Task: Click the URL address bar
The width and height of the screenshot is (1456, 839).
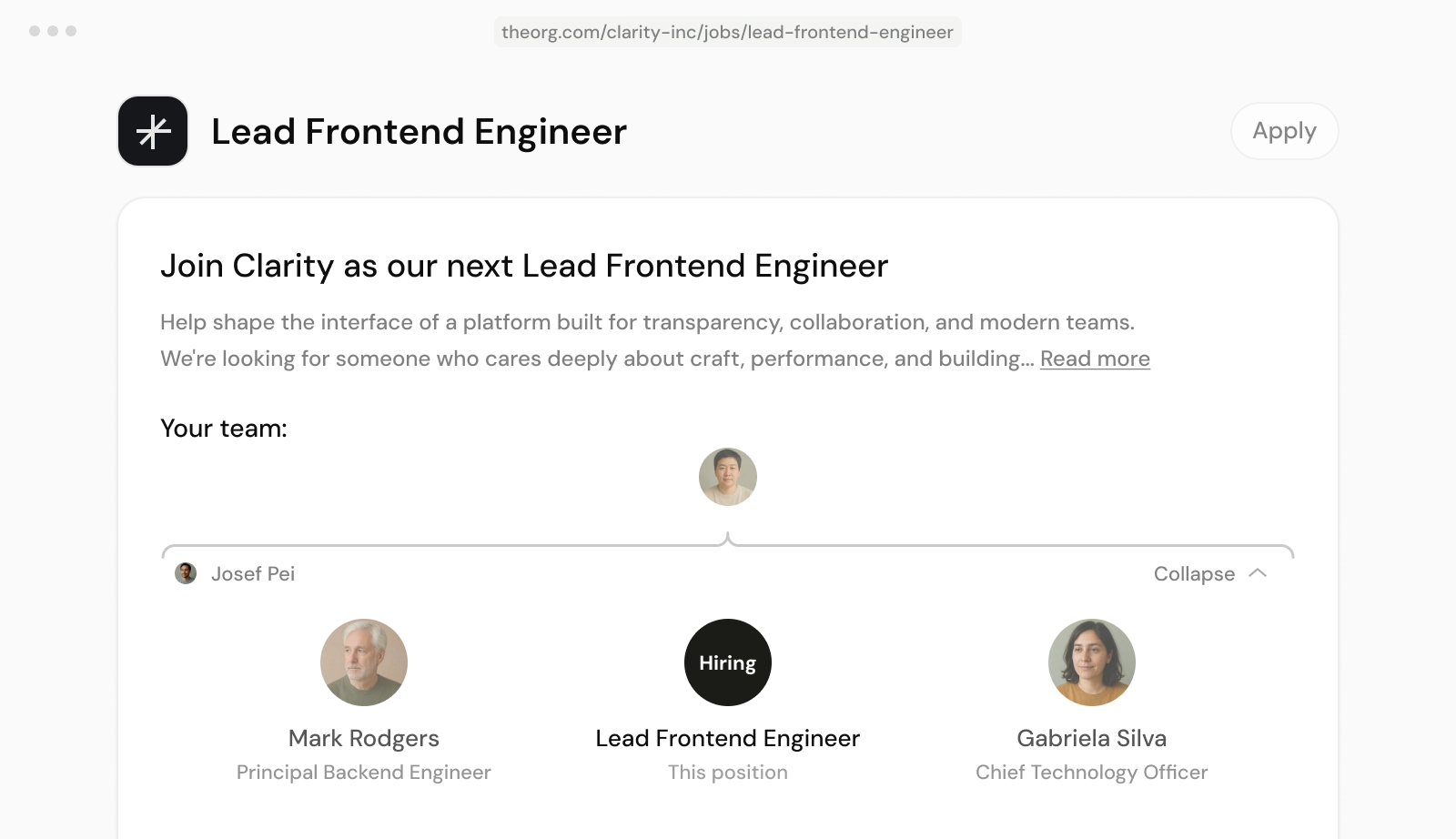Action: click(x=728, y=32)
